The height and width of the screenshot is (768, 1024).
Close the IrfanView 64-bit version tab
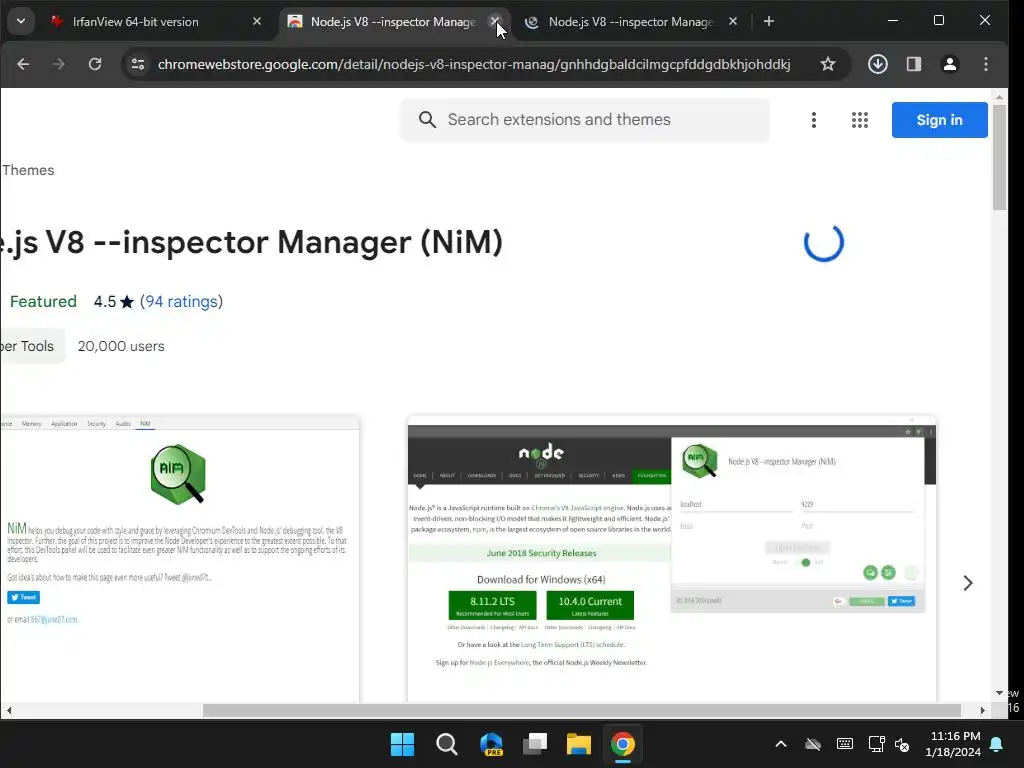pyautogui.click(x=257, y=22)
